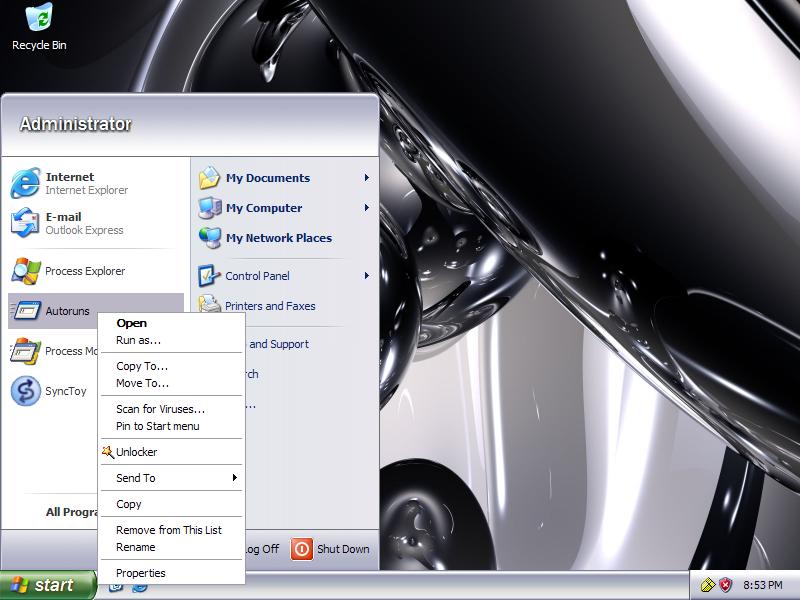
Task: Click the red Shut Down power icon
Action: pos(302,549)
